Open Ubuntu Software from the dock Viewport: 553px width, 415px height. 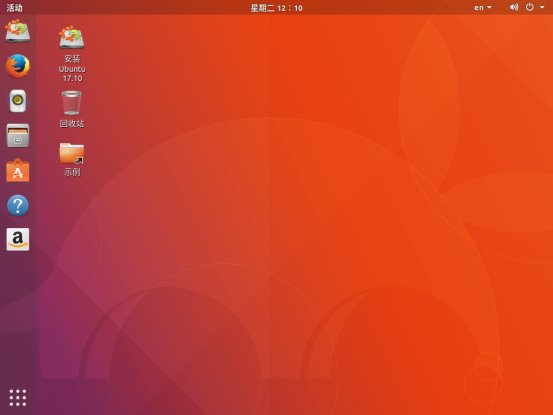18,171
